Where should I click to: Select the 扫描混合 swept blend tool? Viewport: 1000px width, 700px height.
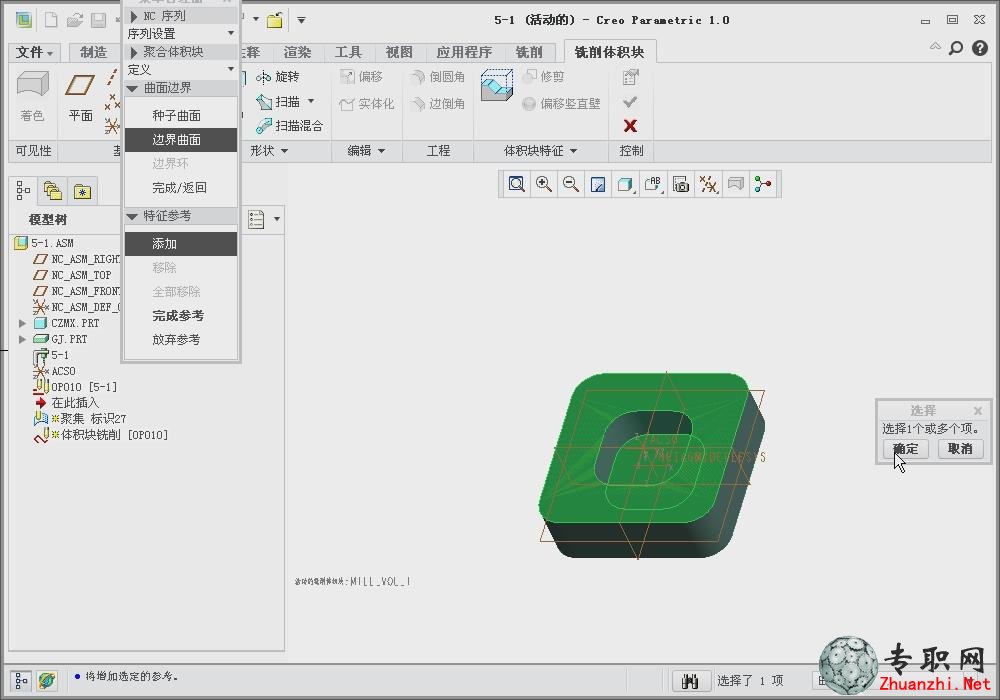click(289, 126)
